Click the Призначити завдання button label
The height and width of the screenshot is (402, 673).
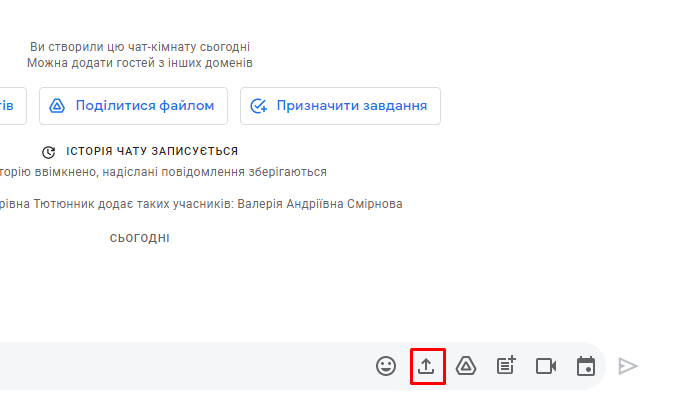pyautogui.click(x=352, y=106)
